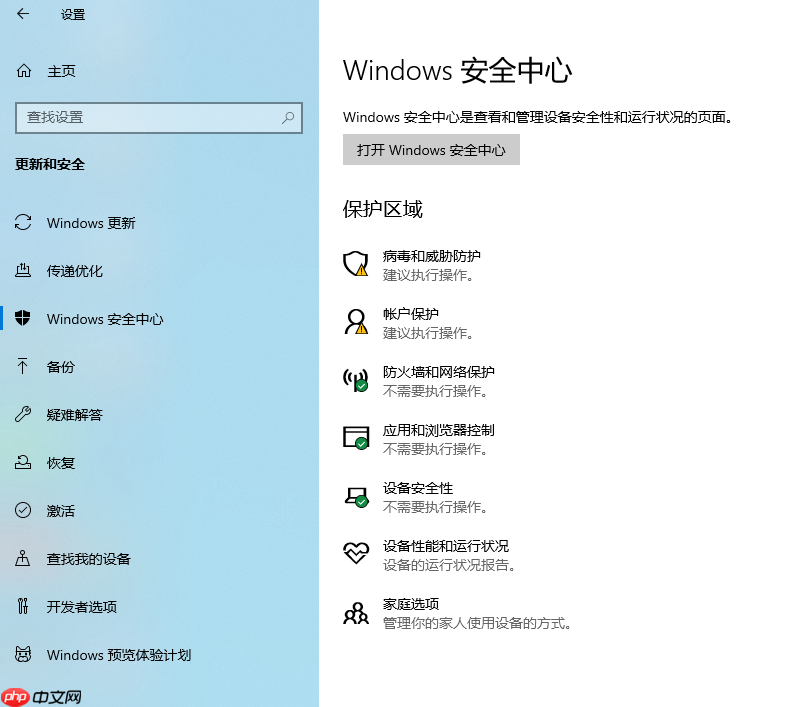801x707 pixels.
Task: Click the 设置 window title text
Action: [x=73, y=14]
